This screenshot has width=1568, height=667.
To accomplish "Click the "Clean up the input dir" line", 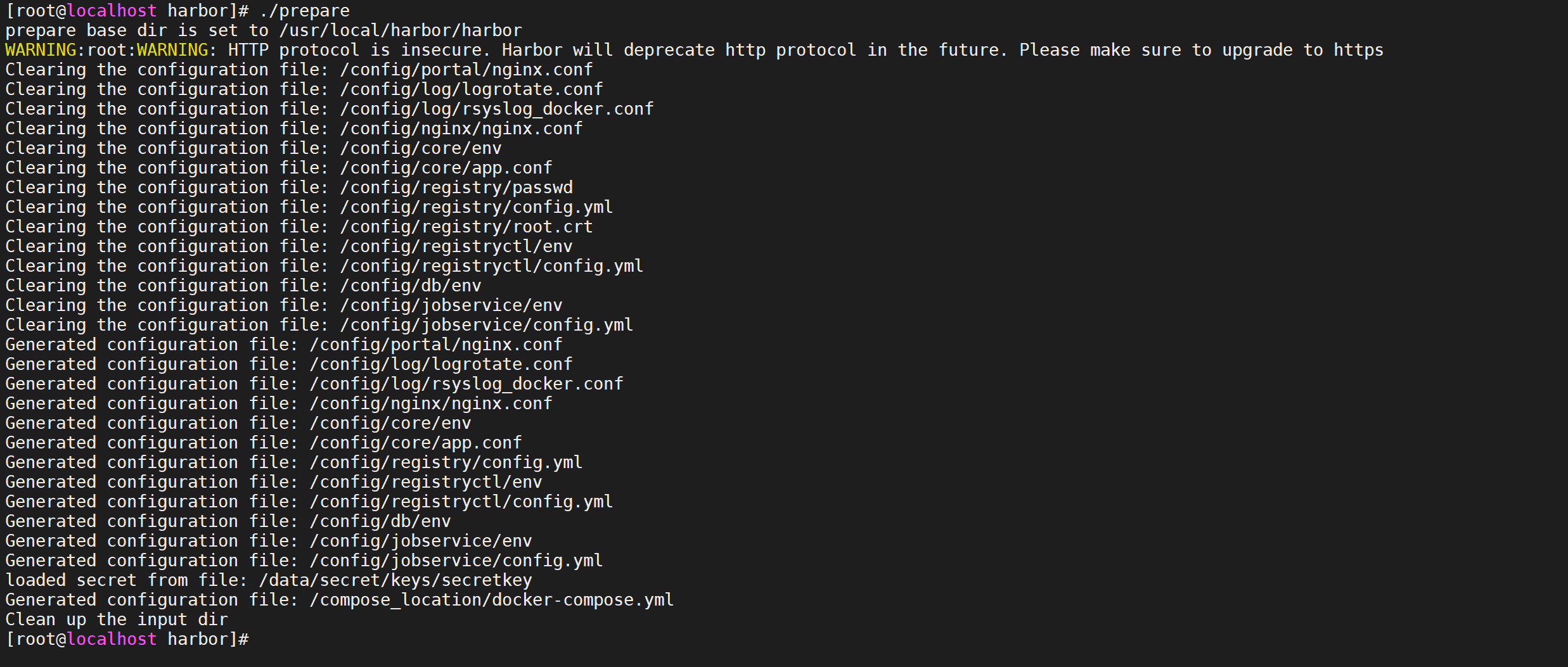I will (x=116, y=619).
